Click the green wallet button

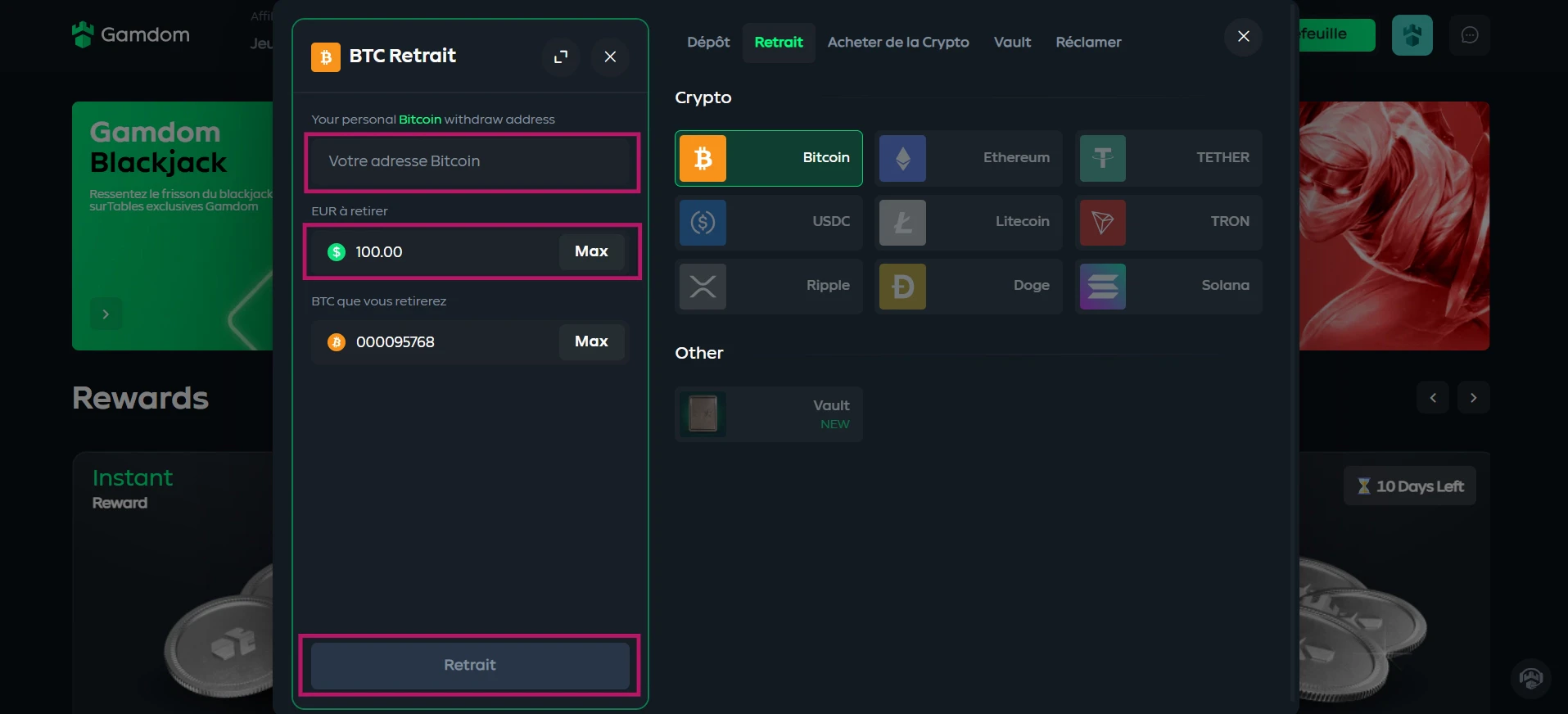pos(1336,35)
